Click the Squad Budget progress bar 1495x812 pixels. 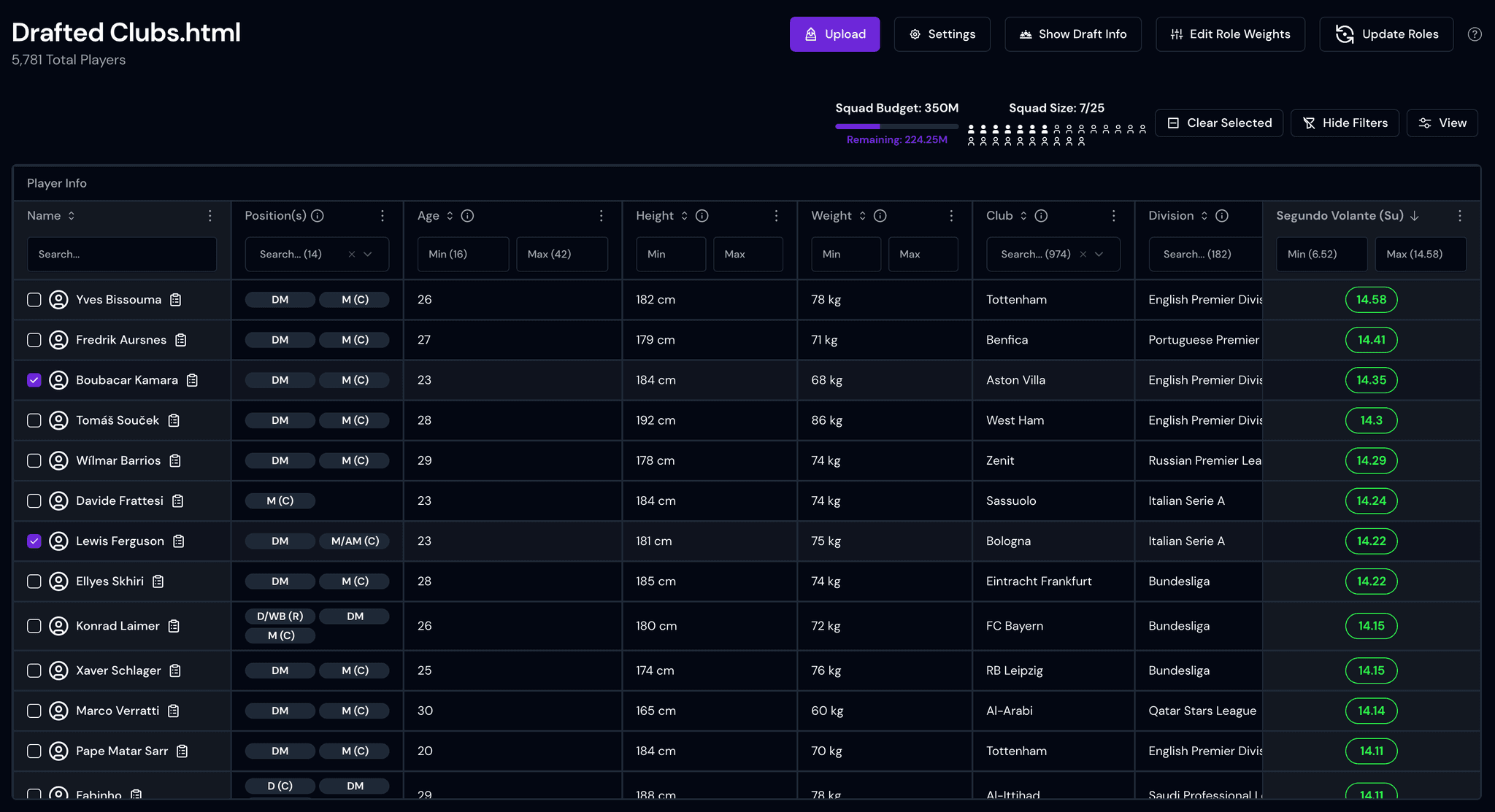(897, 127)
